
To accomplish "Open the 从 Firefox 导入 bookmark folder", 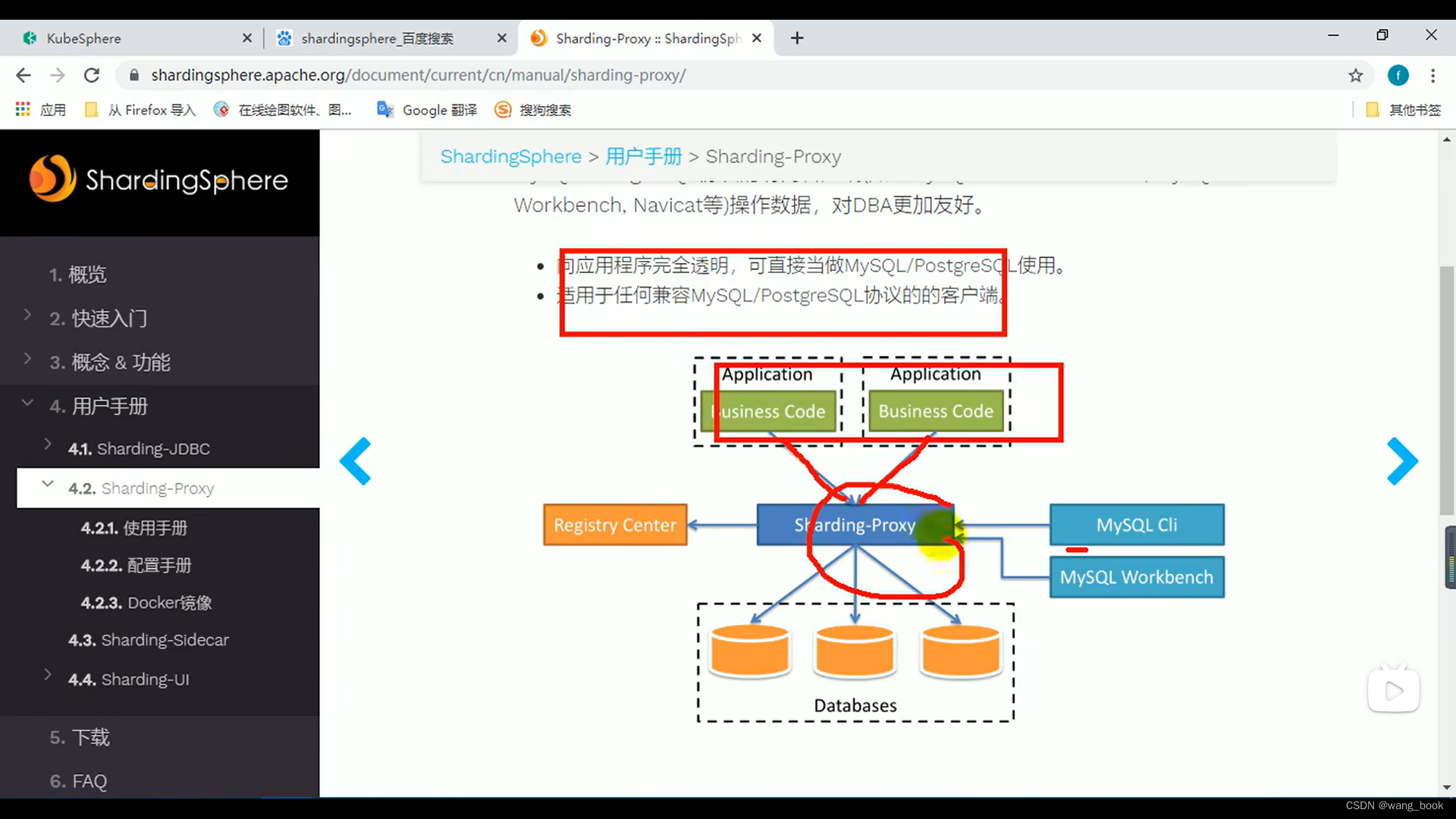I will [140, 110].
